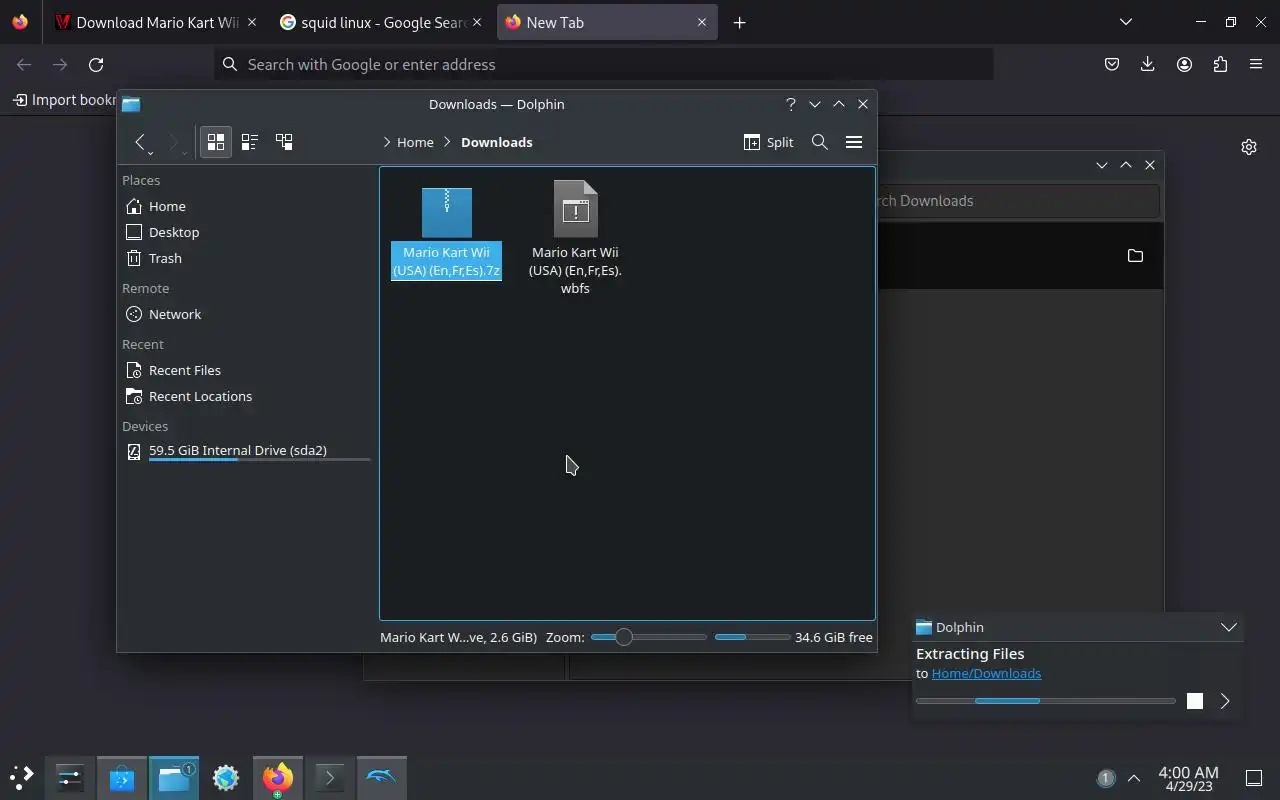Click Firefox back navigation arrow
This screenshot has width=1280, height=800.
coord(24,64)
